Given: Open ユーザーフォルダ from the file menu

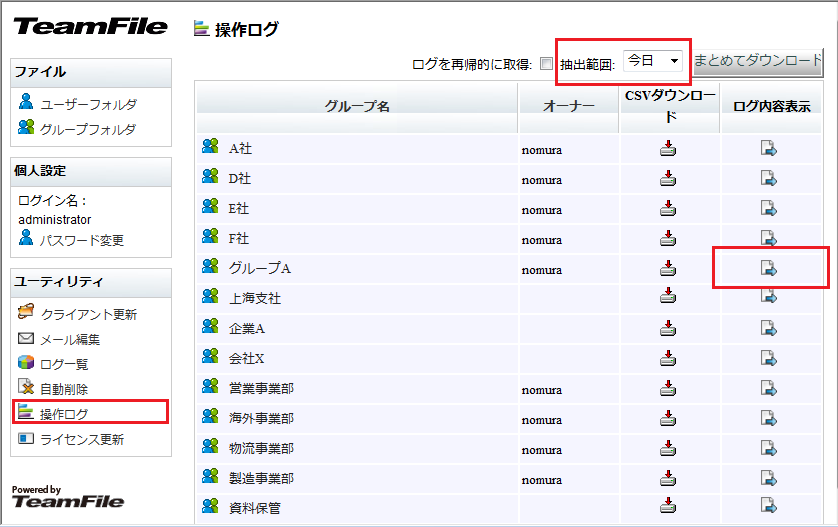Looking at the screenshot, I should [88, 104].
